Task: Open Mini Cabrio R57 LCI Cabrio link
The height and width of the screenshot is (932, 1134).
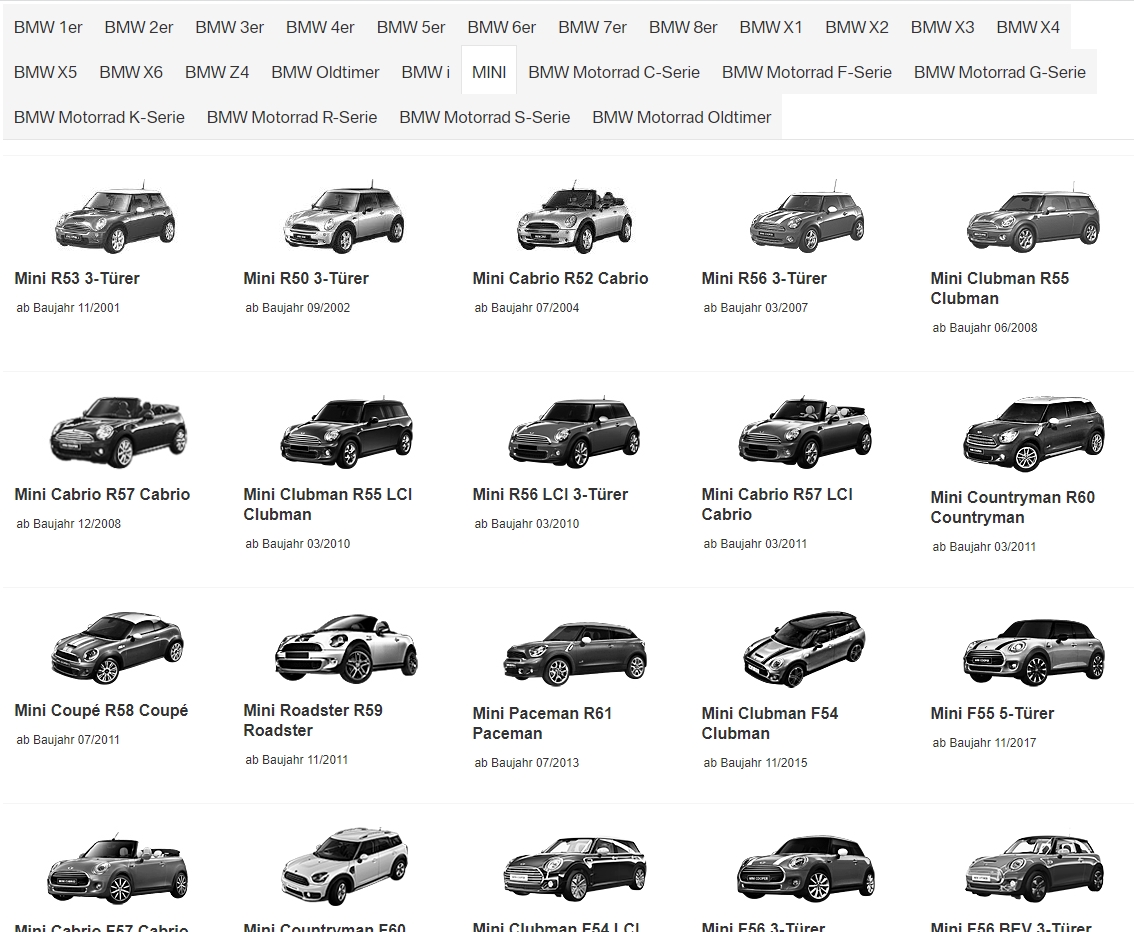Action: click(x=776, y=504)
